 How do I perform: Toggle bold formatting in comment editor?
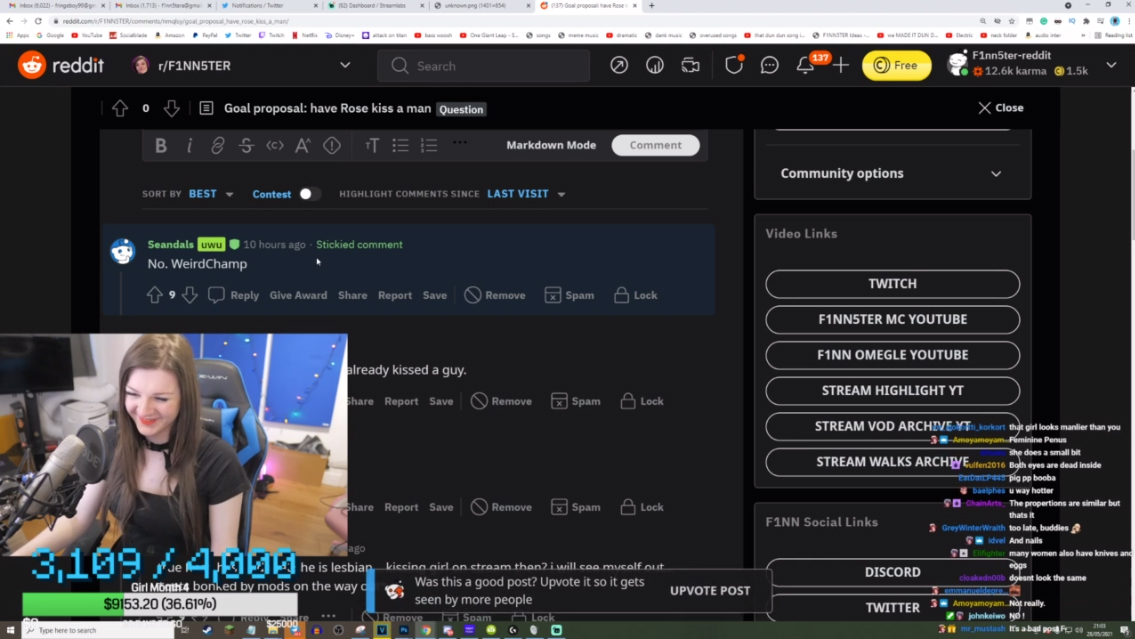coord(161,145)
